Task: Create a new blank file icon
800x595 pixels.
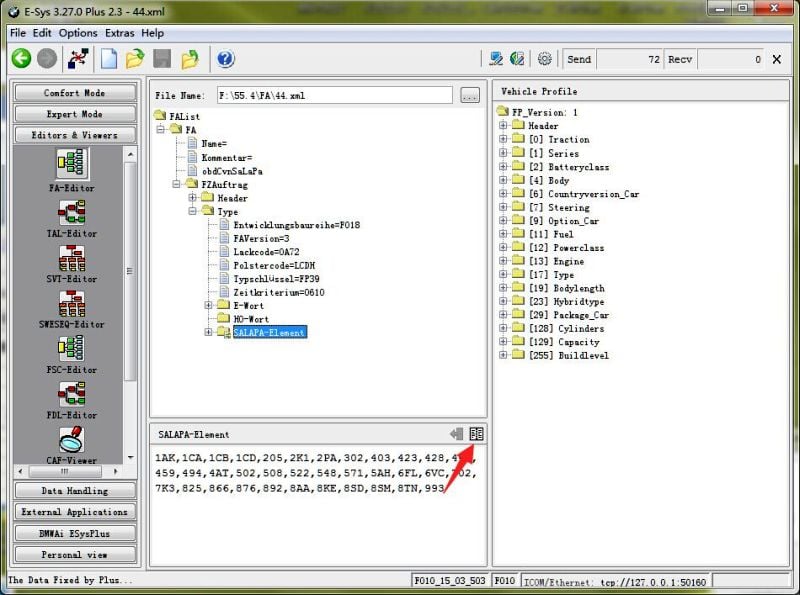Action: point(109,59)
